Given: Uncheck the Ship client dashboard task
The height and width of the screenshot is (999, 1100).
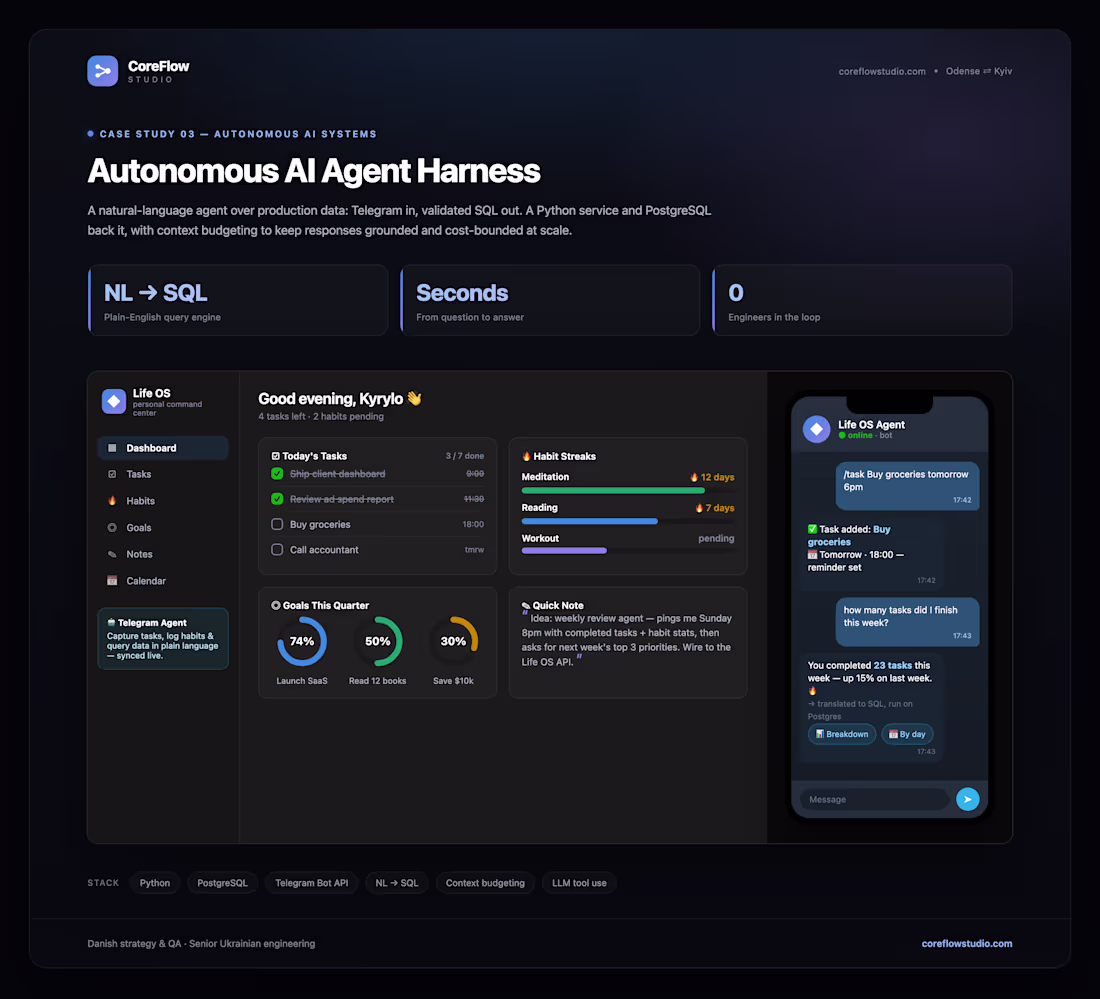Looking at the screenshot, I should tap(277, 474).
